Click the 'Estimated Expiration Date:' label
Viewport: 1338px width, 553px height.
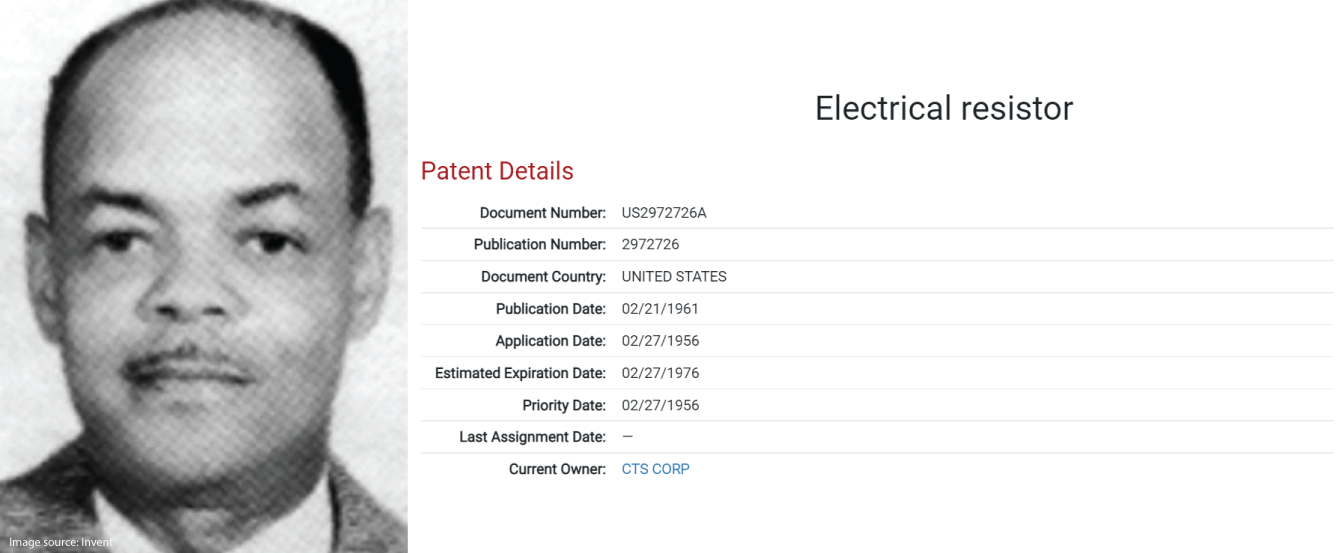click(520, 373)
